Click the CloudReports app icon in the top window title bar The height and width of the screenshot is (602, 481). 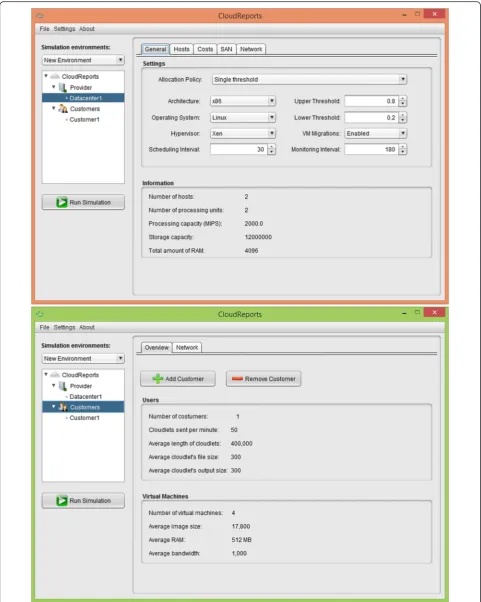40,16
